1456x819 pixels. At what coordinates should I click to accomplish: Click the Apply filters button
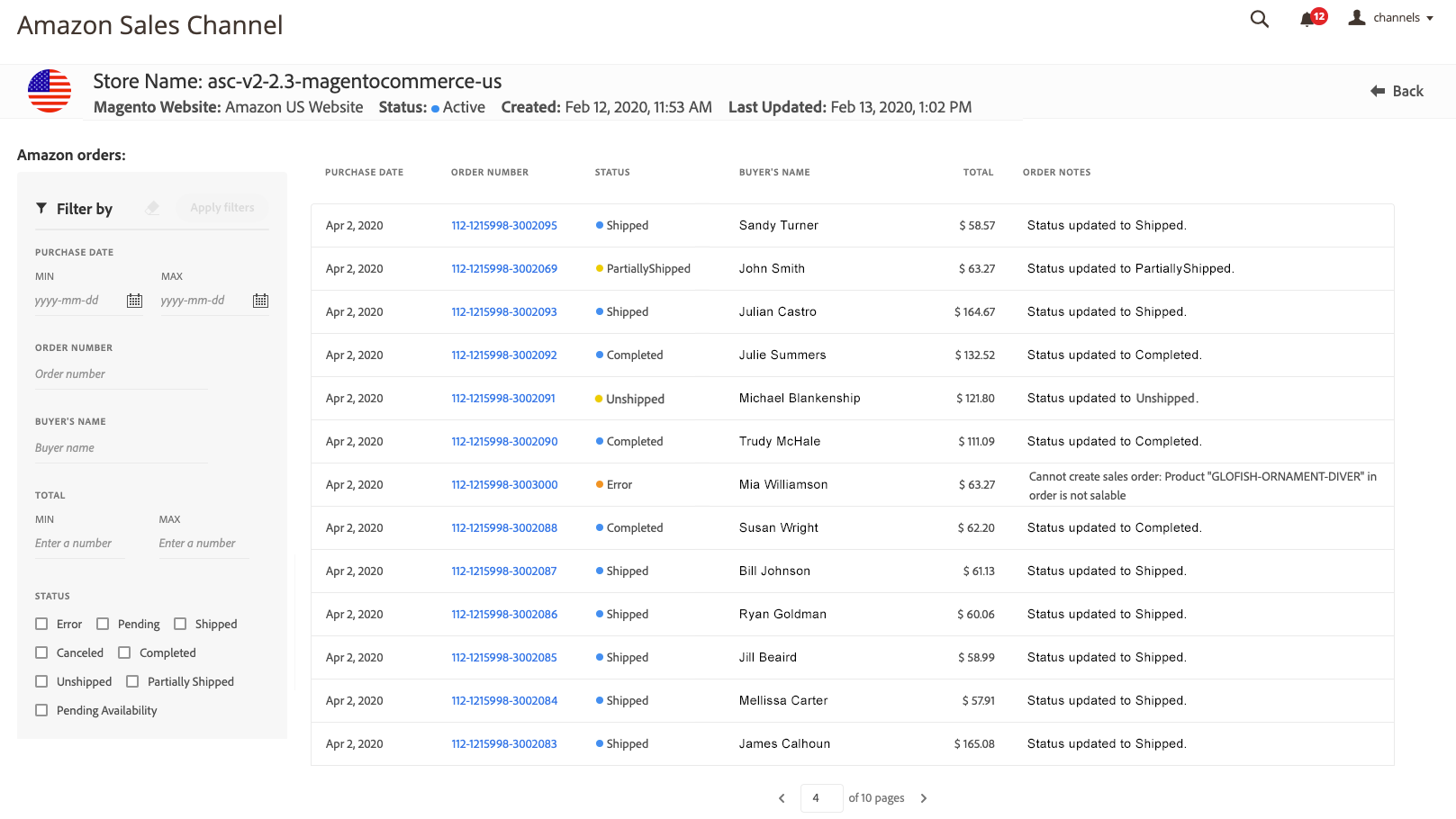coord(222,208)
